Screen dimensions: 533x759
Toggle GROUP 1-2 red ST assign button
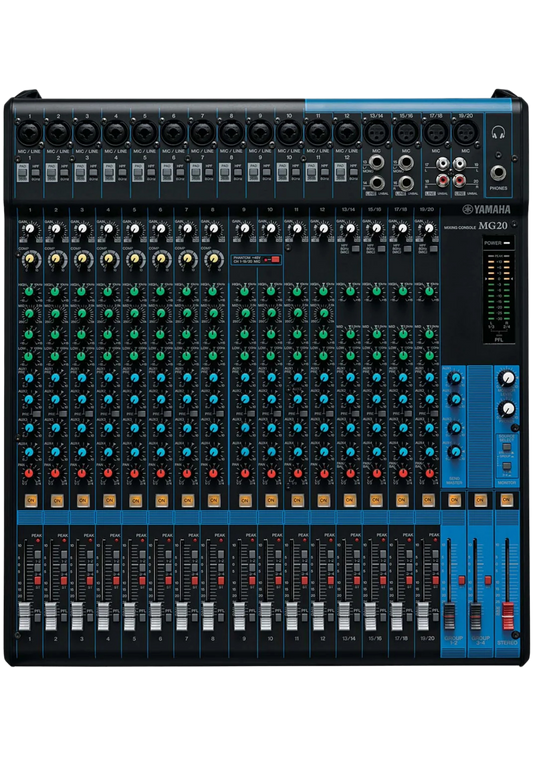click(461, 580)
